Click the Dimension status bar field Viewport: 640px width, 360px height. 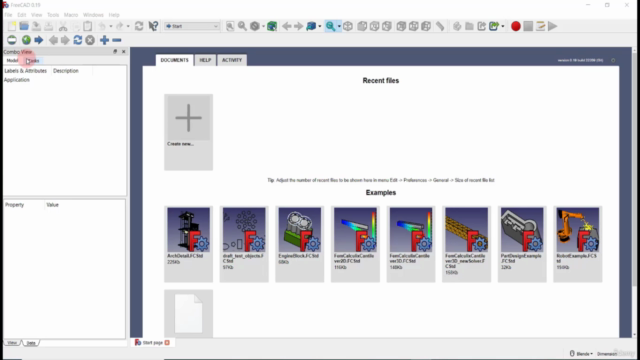[x=607, y=353]
